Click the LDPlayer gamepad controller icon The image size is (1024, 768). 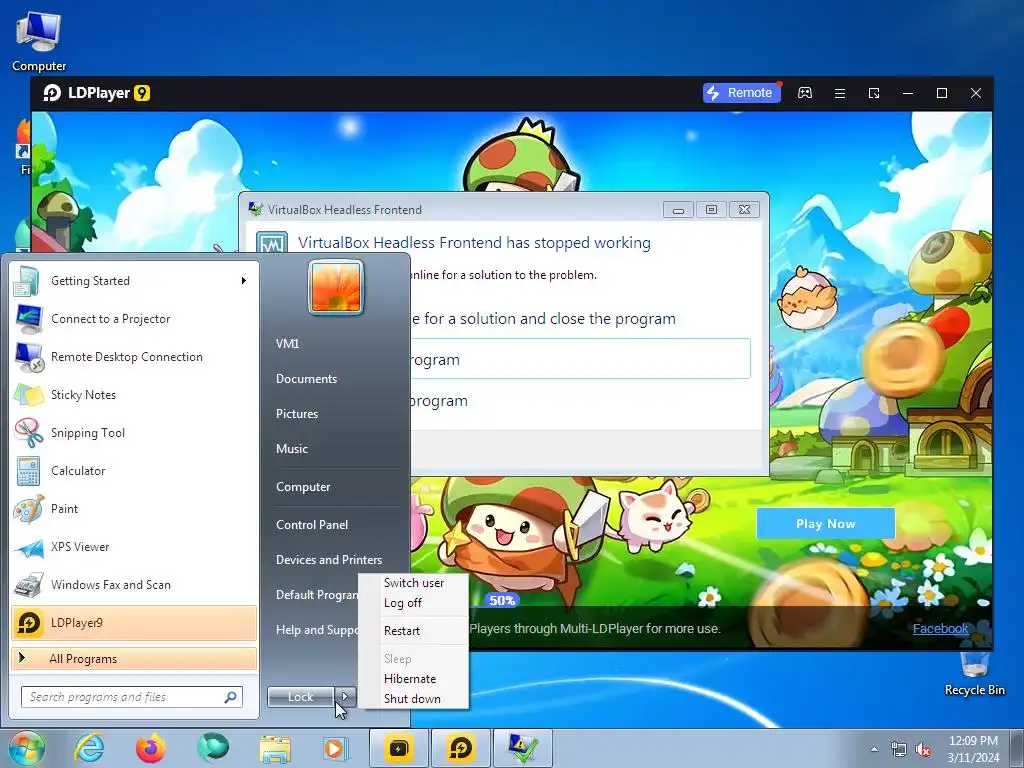(x=805, y=93)
